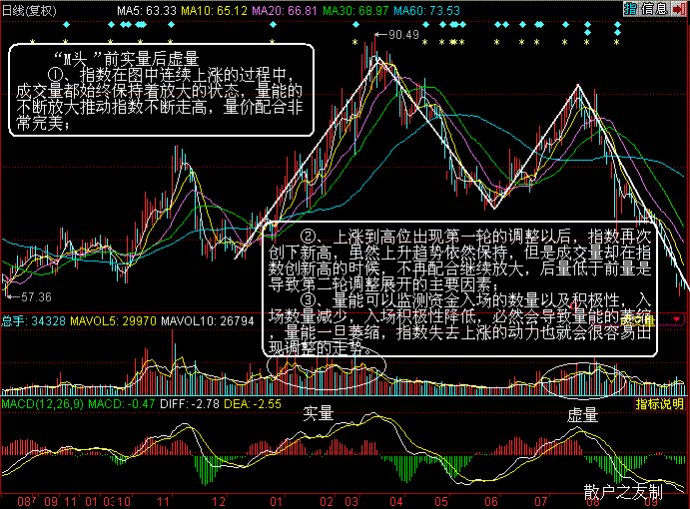Click the 05 month mark on date axis
690x509 pixels.
[441, 502]
